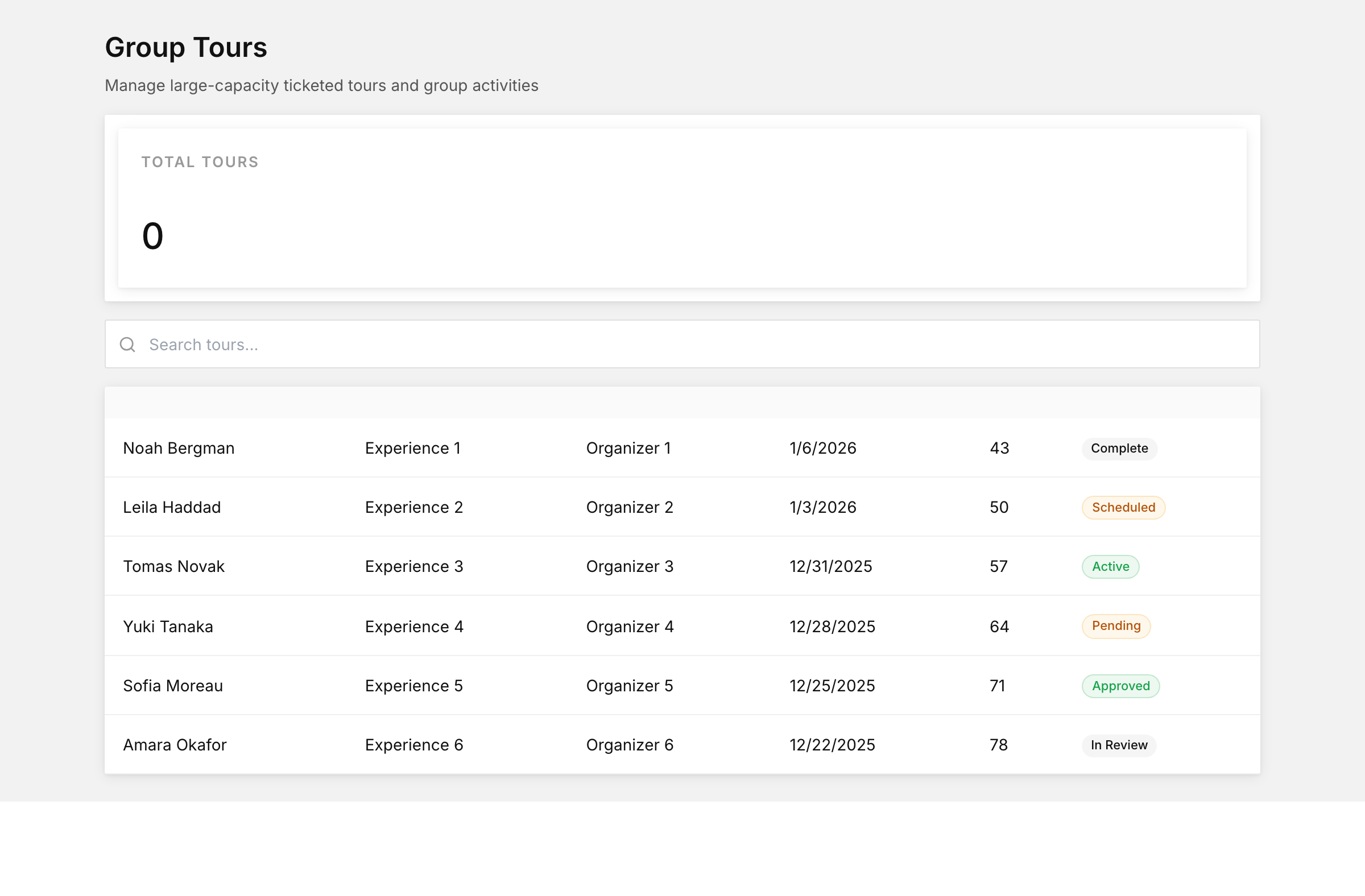Click the date 12/25/2025
The height and width of the screenshot is (896, 1365).
832,686
